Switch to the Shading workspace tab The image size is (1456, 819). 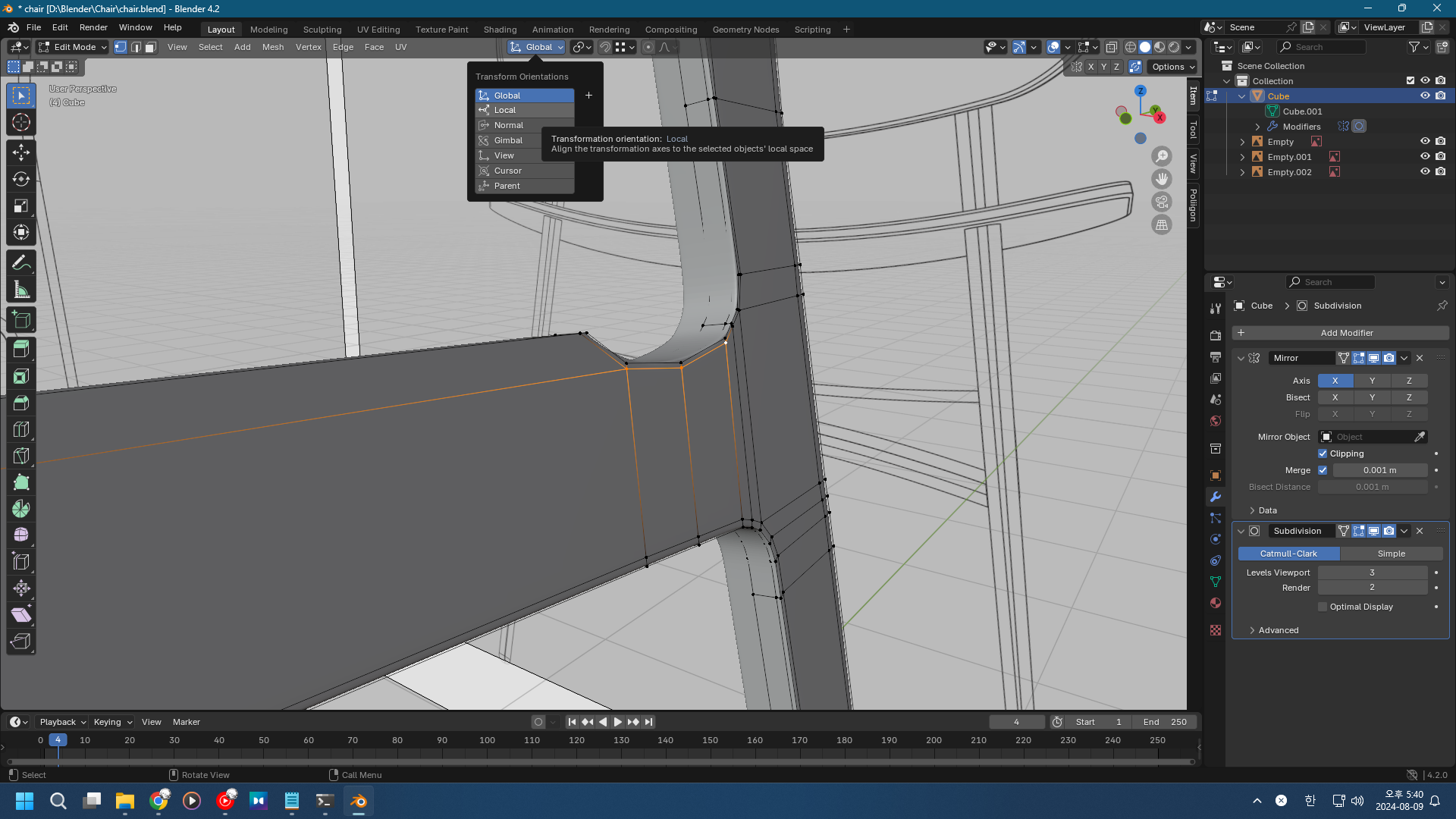click(x=500, y=30)
